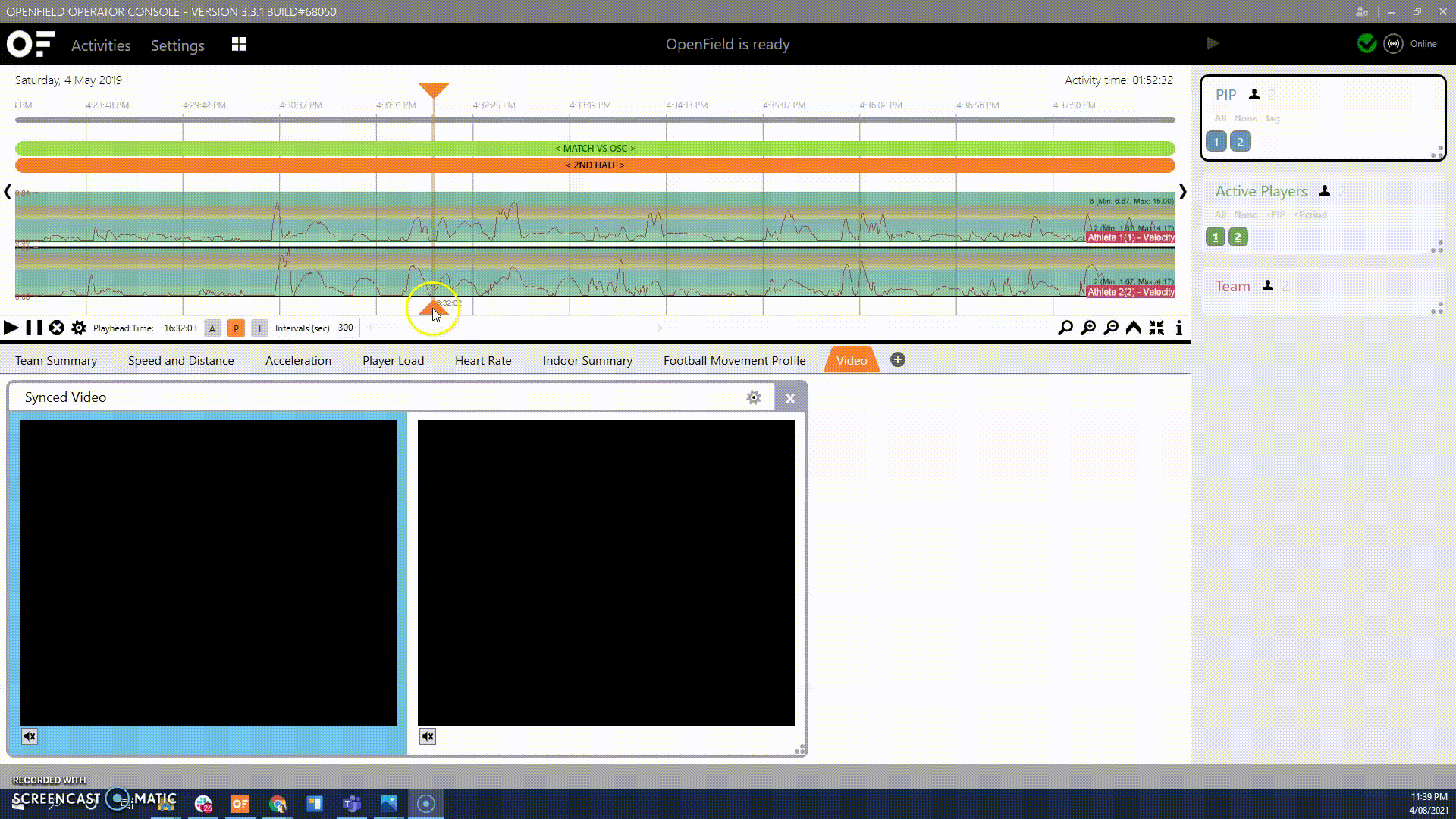Unmute the left synced video
The image size is (1456, 819).
30,736
